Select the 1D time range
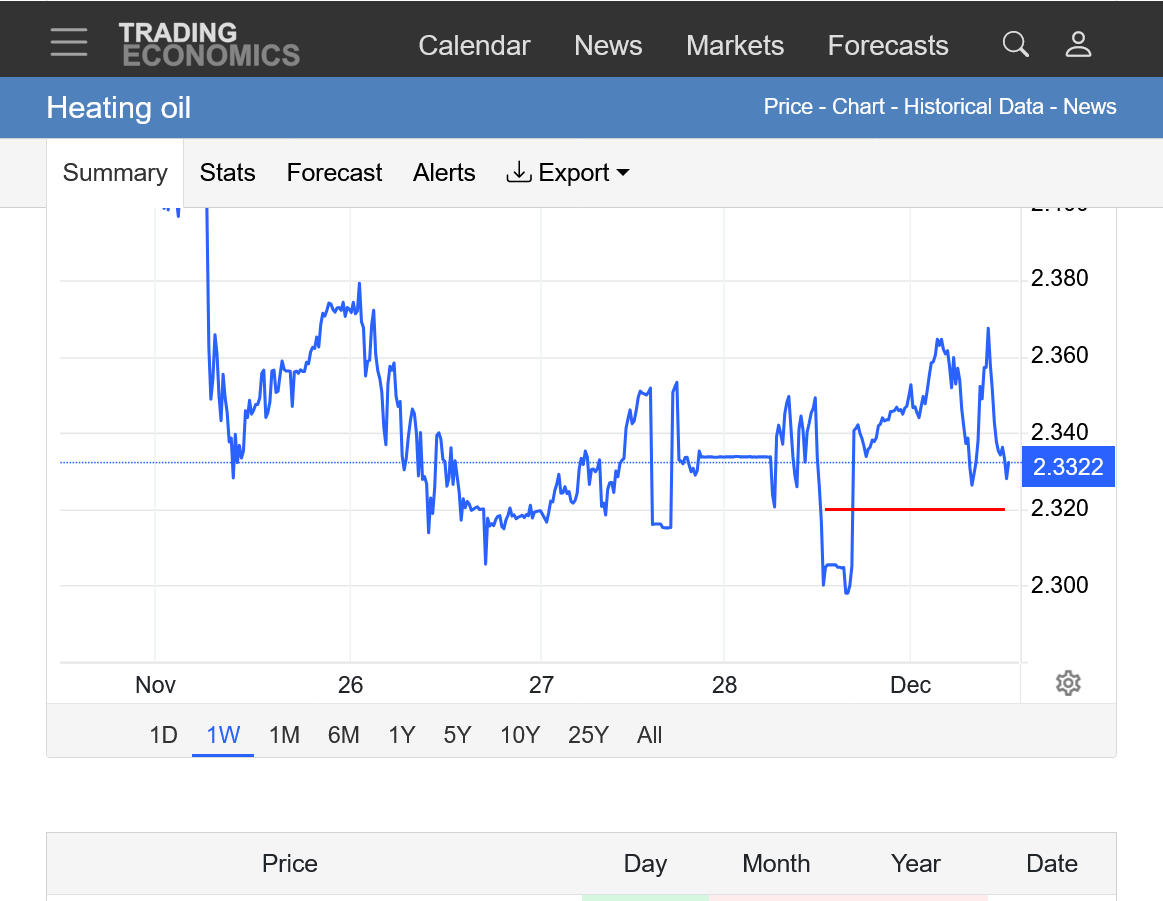 click(163, 735)
